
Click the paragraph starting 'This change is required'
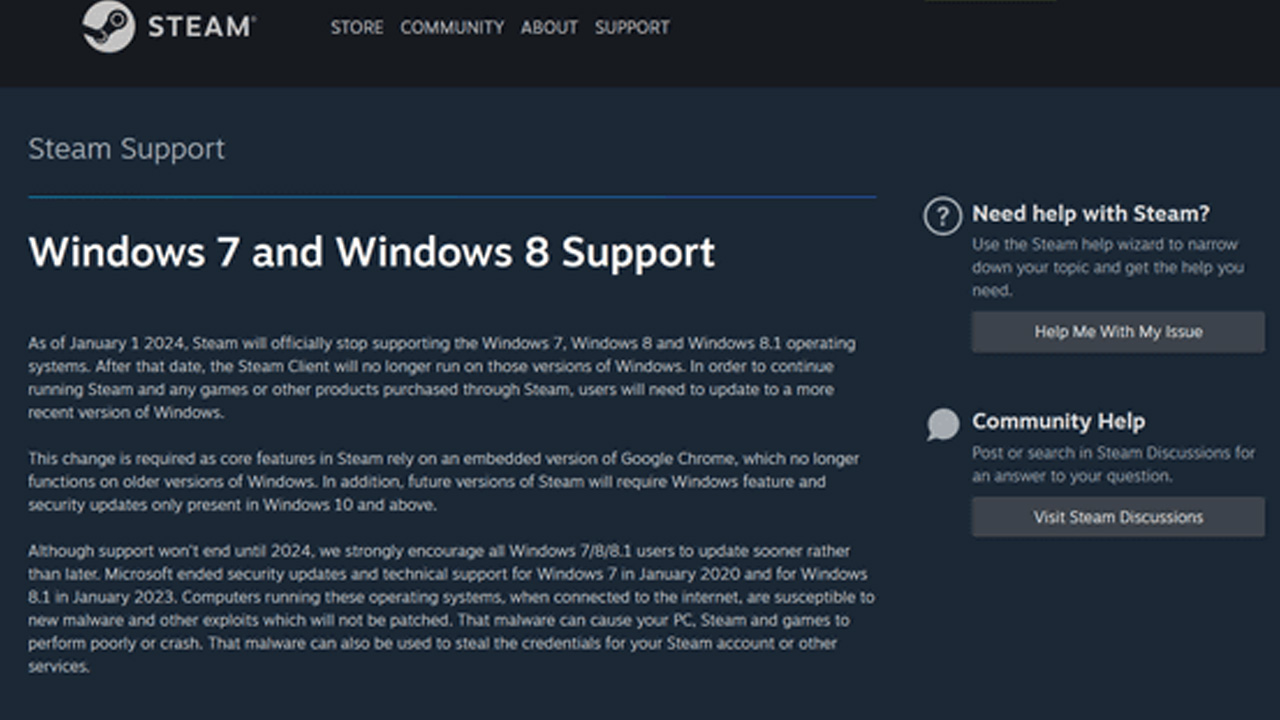tap(443, 482)
